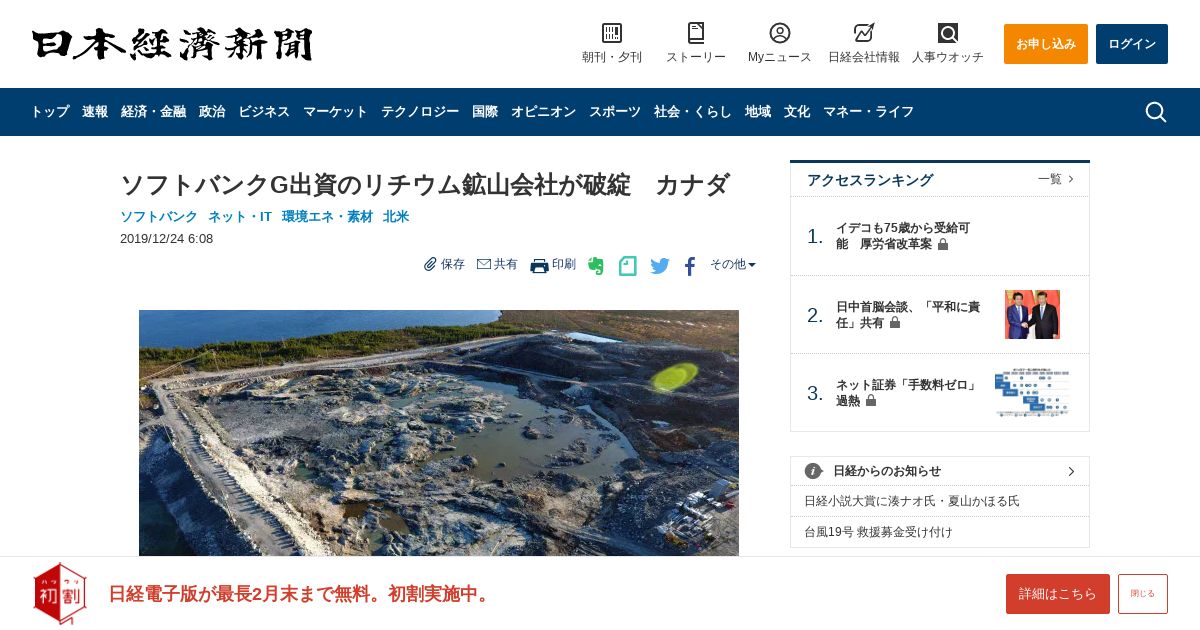Click the ログイン button
1200x630 pixels.
point(1132,44)
